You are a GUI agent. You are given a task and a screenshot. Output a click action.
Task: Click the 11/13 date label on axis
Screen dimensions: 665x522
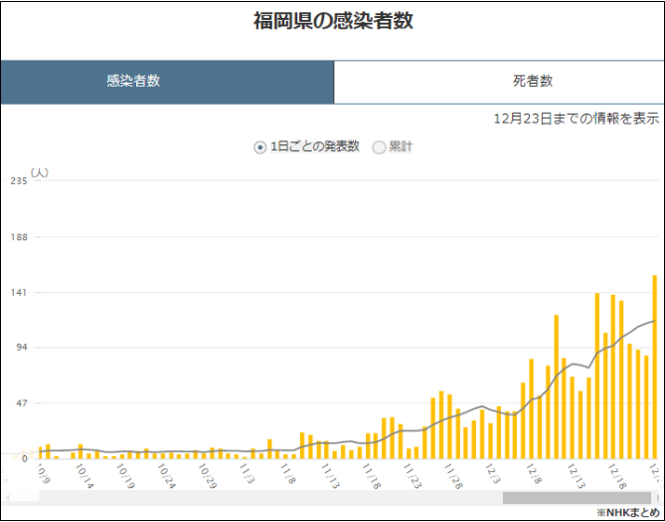pyautogui.click(x=330, y=477)
